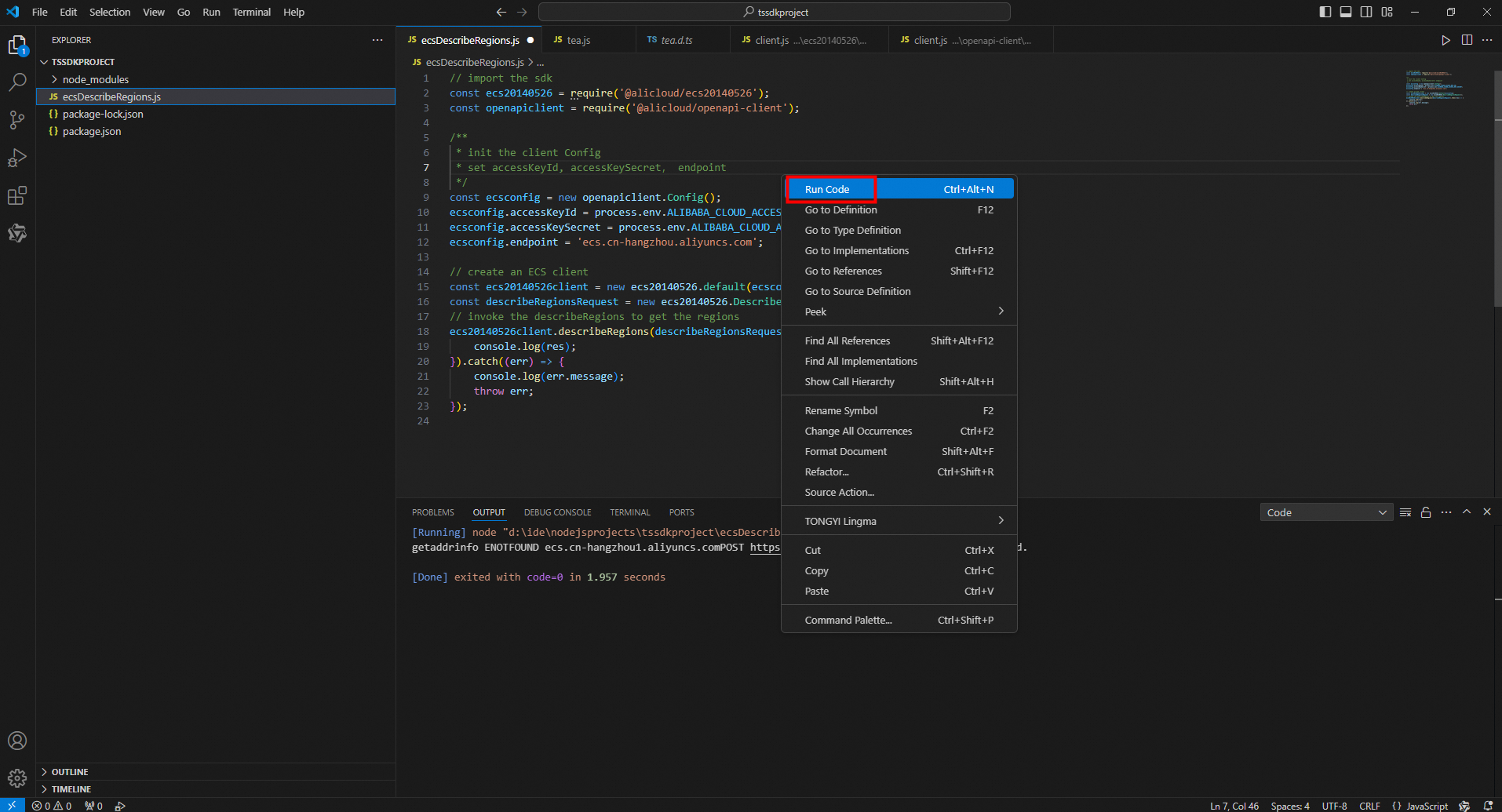
Task: Show errors and warnings in status bar
Action: (x=52, y=806)
